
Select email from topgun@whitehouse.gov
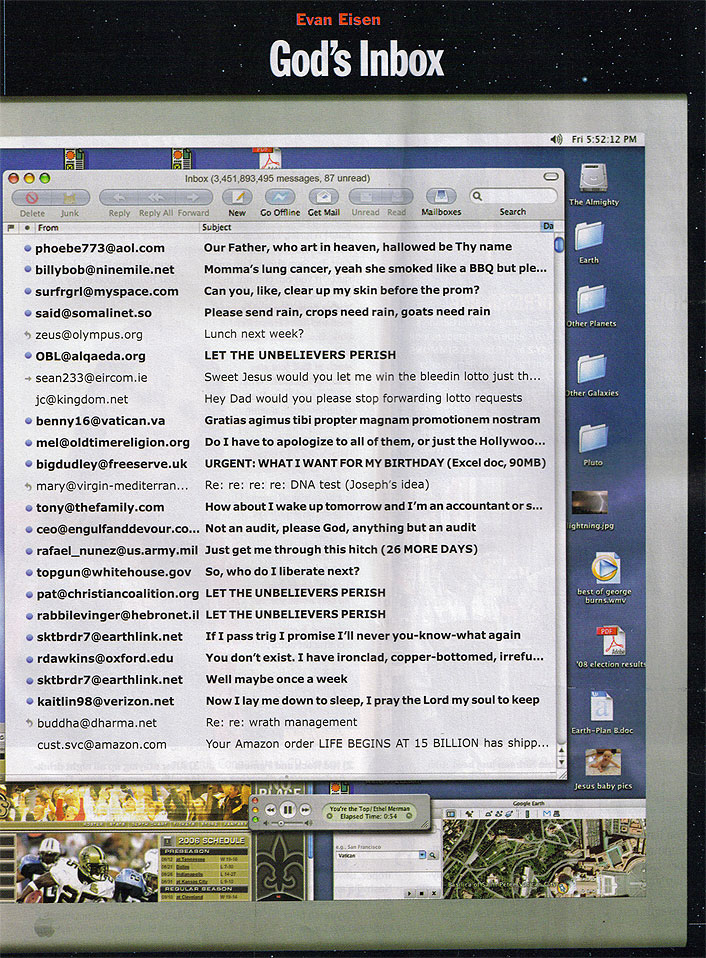pyautogui.click(x=280, y=572)
